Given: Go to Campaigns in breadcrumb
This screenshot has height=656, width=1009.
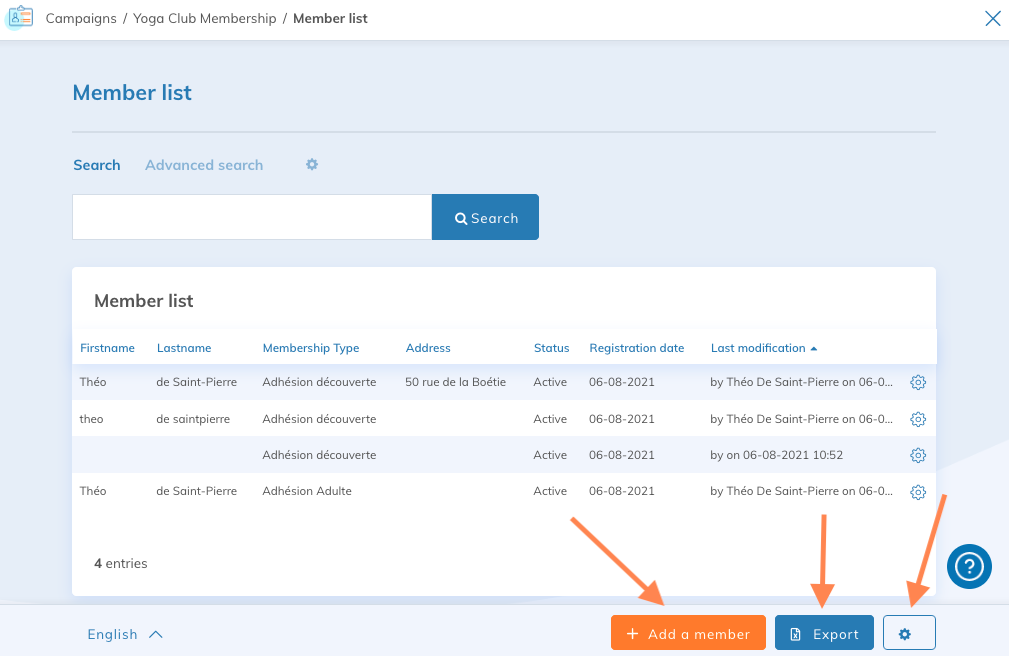Looking at the screenshot, I should 81,18.
